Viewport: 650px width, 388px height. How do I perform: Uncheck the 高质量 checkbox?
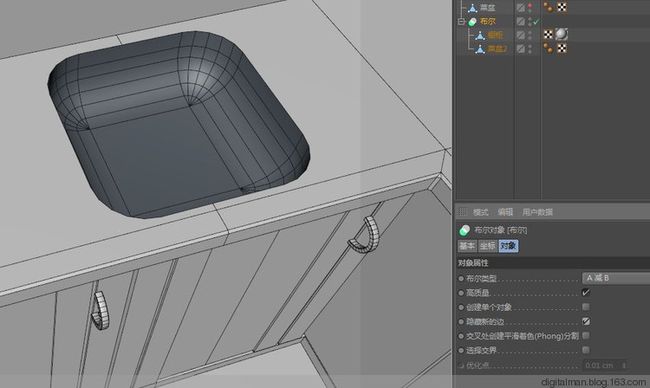click(x=586, y=293)
